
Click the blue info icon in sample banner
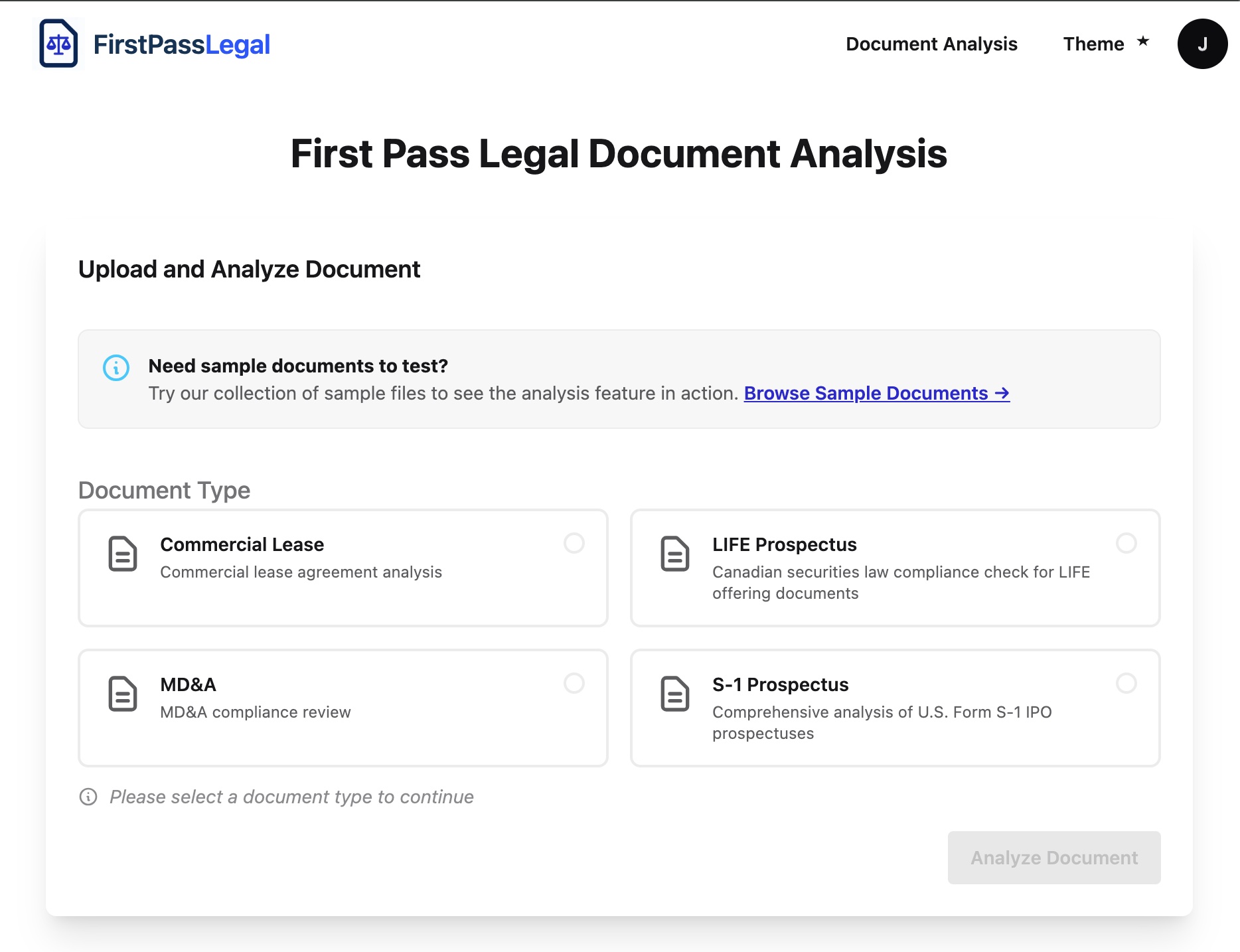tap(116, 367)
